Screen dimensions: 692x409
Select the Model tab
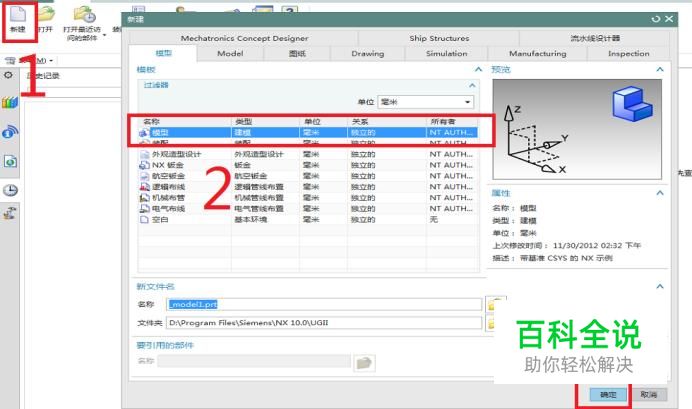(230, 53)
